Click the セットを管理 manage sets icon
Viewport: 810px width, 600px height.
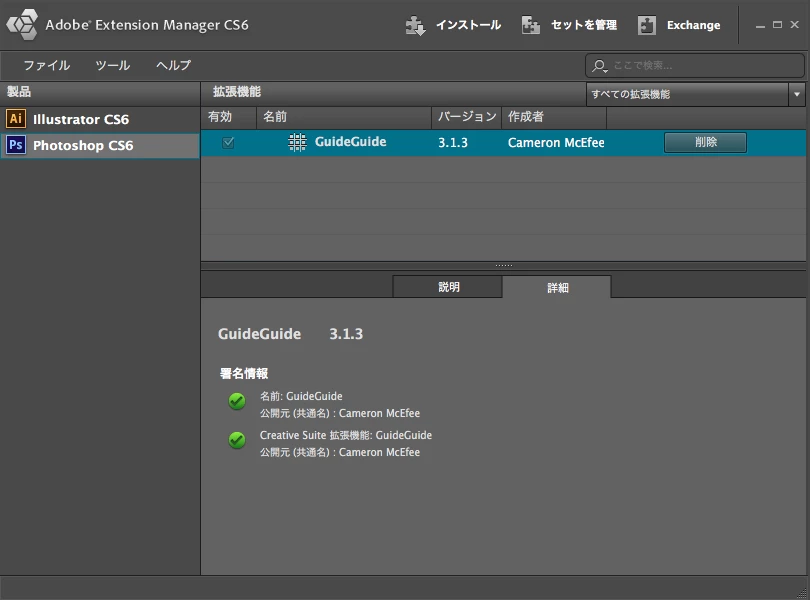coord(531,25)
